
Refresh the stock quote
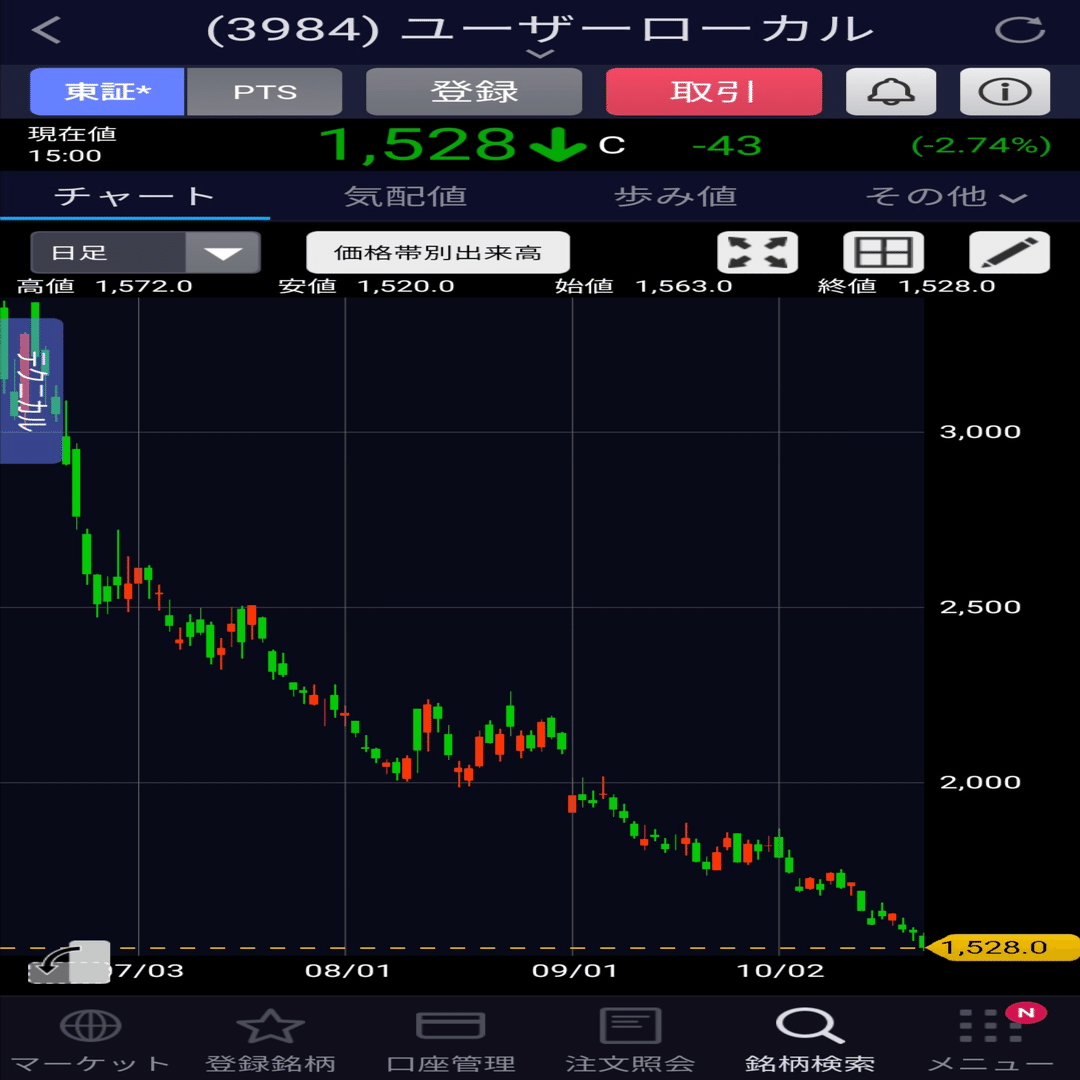point(1019,30)
